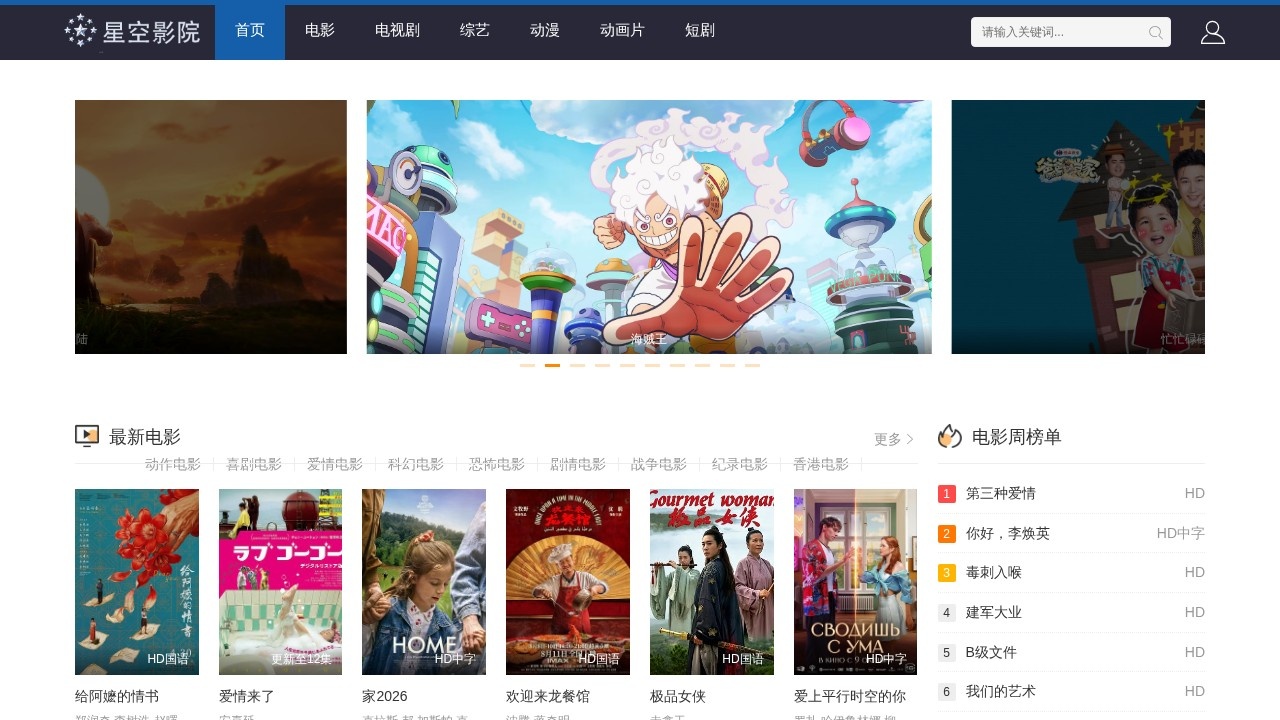Open 第三种爱情 in the weekly ranking
This screenshot has width=1280, height=720.
[1001, 493]
